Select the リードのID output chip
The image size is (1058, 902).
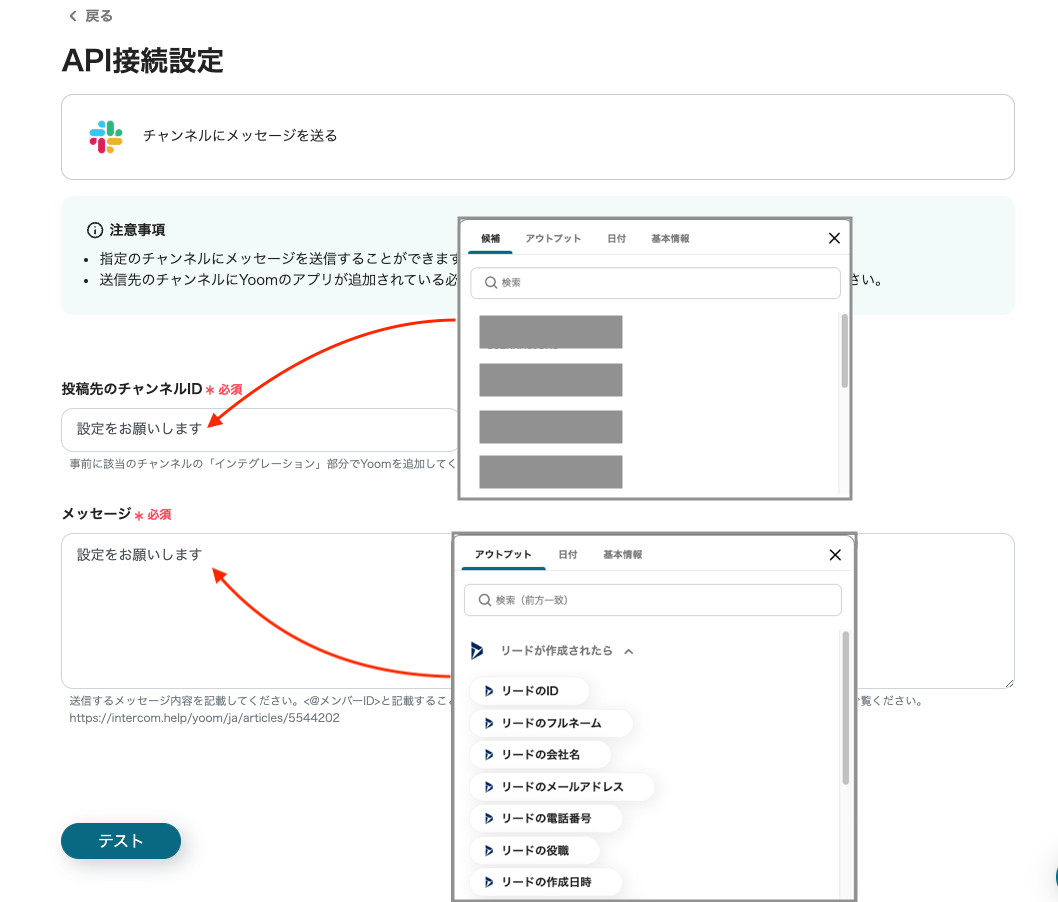click(529, 691)
